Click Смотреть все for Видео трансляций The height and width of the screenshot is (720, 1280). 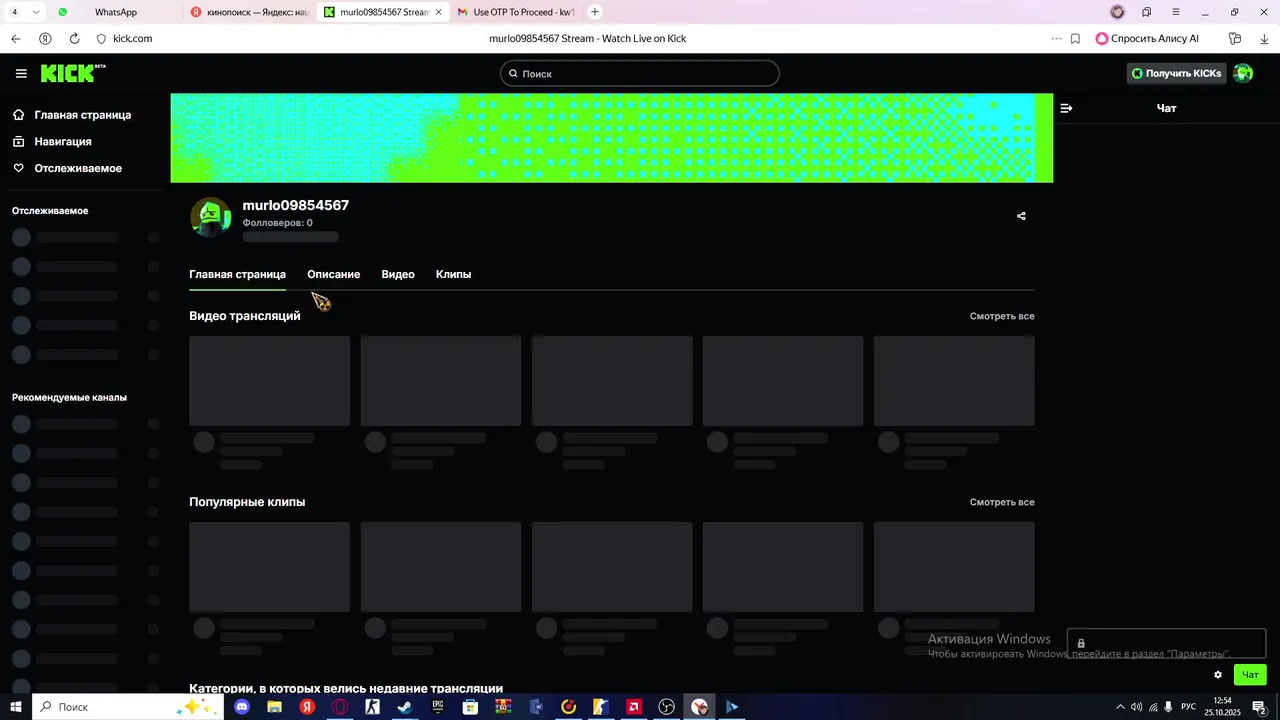[1002, 316]
